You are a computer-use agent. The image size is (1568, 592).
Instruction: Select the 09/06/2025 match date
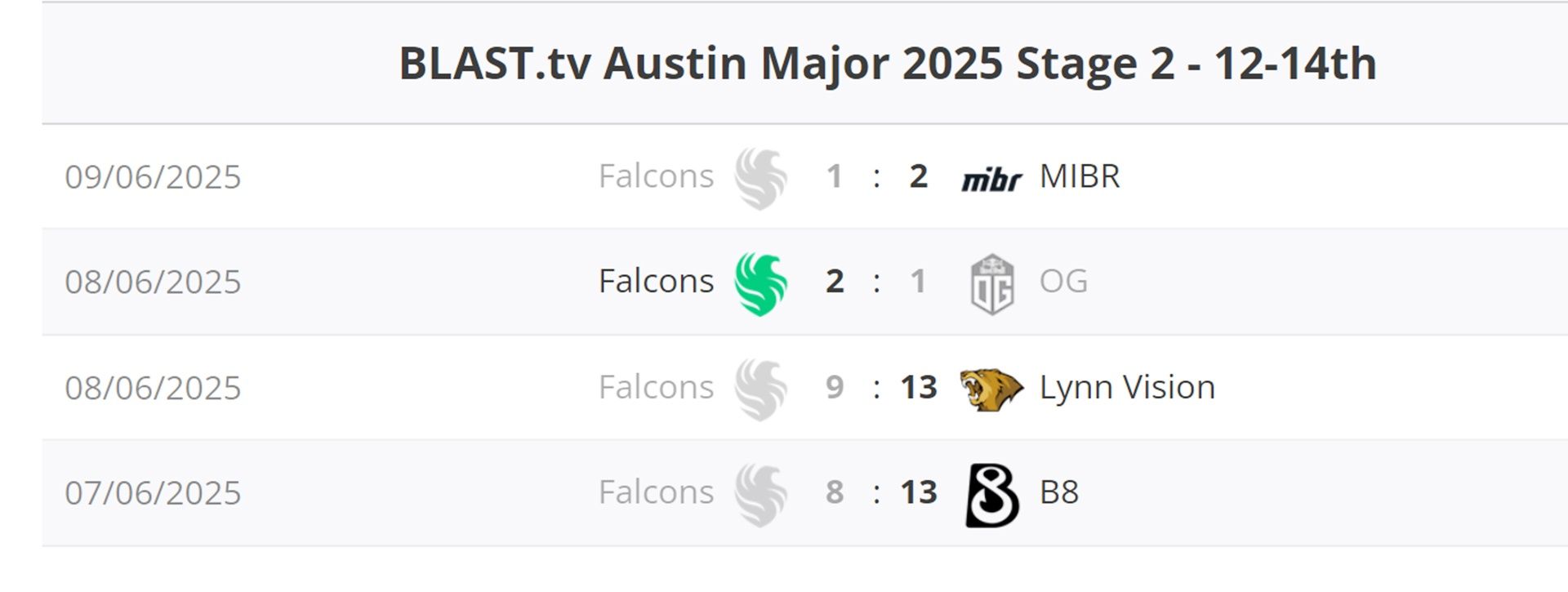coord(153,177)
